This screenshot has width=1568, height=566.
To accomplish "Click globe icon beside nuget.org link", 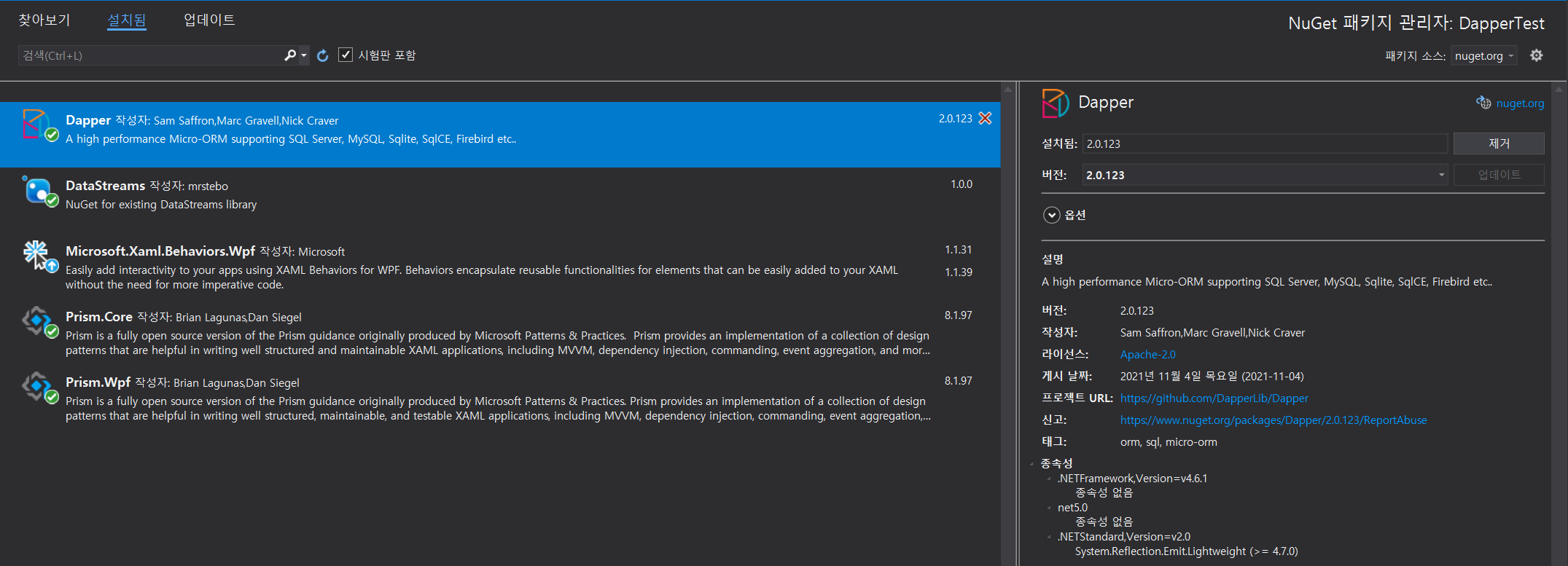I will click(x=1483, y=103).
